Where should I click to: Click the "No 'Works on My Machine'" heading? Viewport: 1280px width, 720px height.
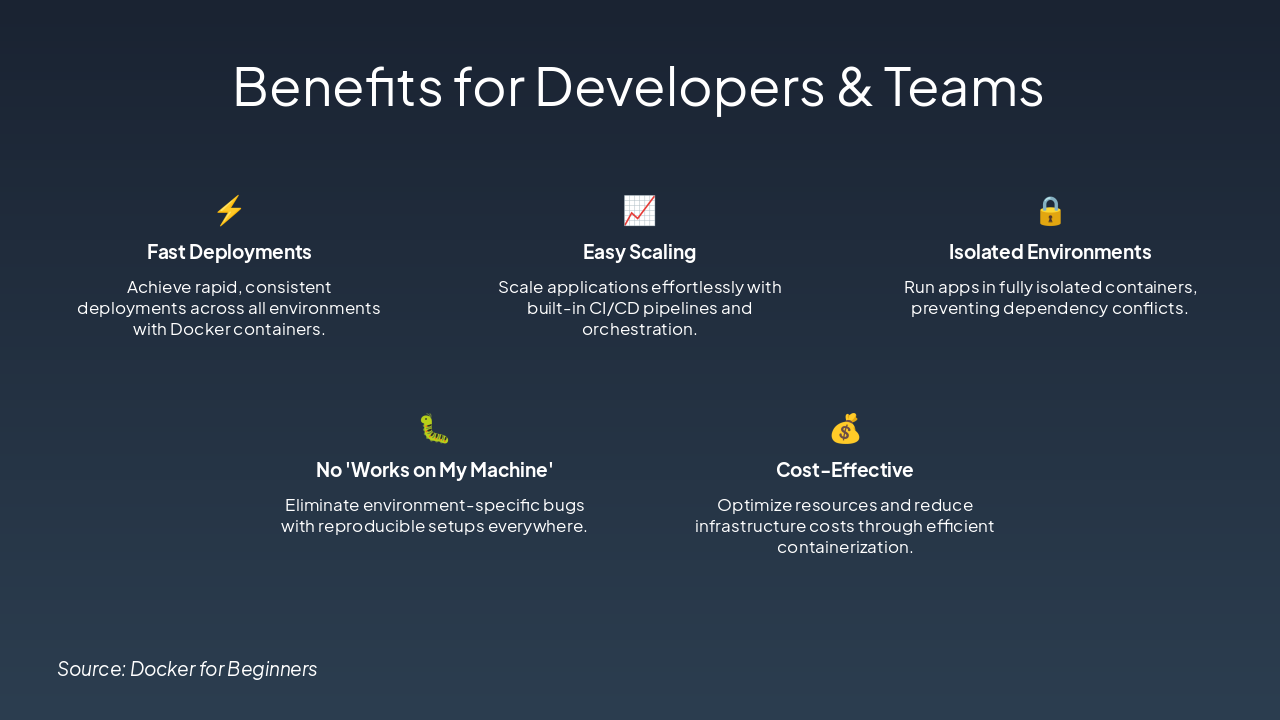[x=434, y=470]
